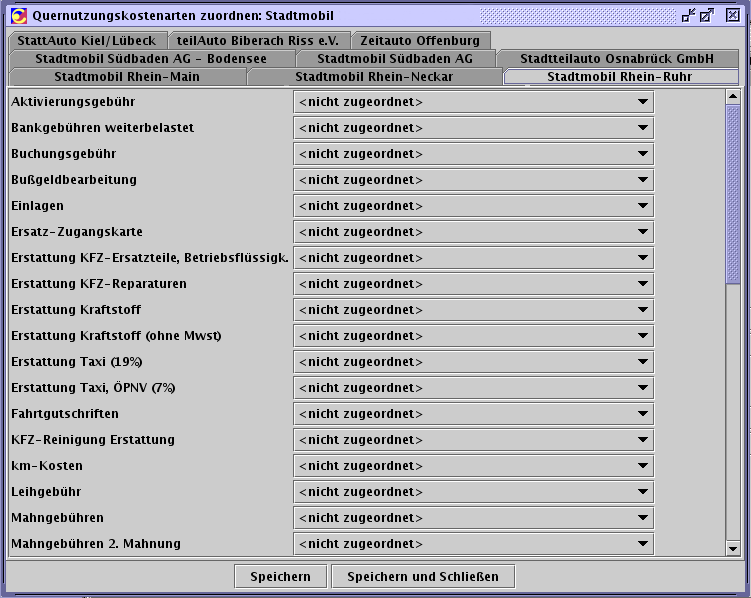Click the 'Fahrtgutschriften' label
The width and height of the screenshot is (751, 598).
point(65,414)
